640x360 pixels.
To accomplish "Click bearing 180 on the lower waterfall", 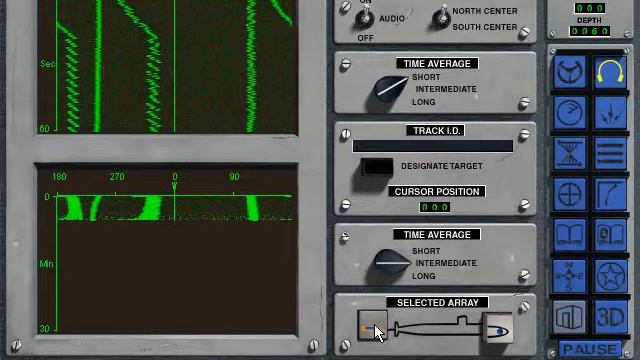I will (x=59, y=177).
